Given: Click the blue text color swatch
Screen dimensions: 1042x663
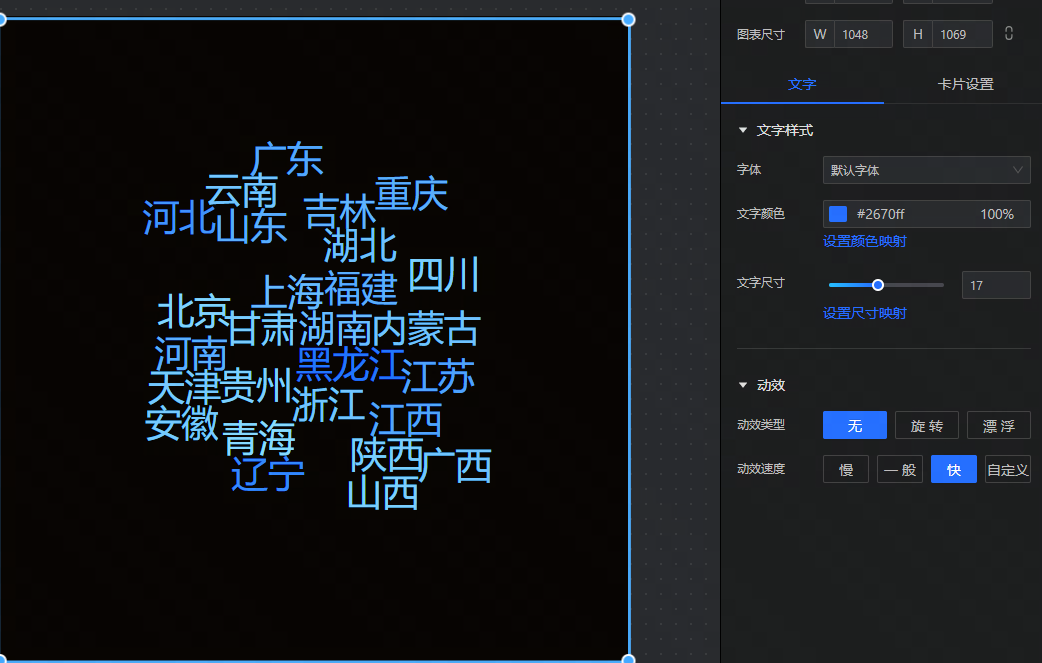Looking at the screenshot, I should (x=838, y=214).
